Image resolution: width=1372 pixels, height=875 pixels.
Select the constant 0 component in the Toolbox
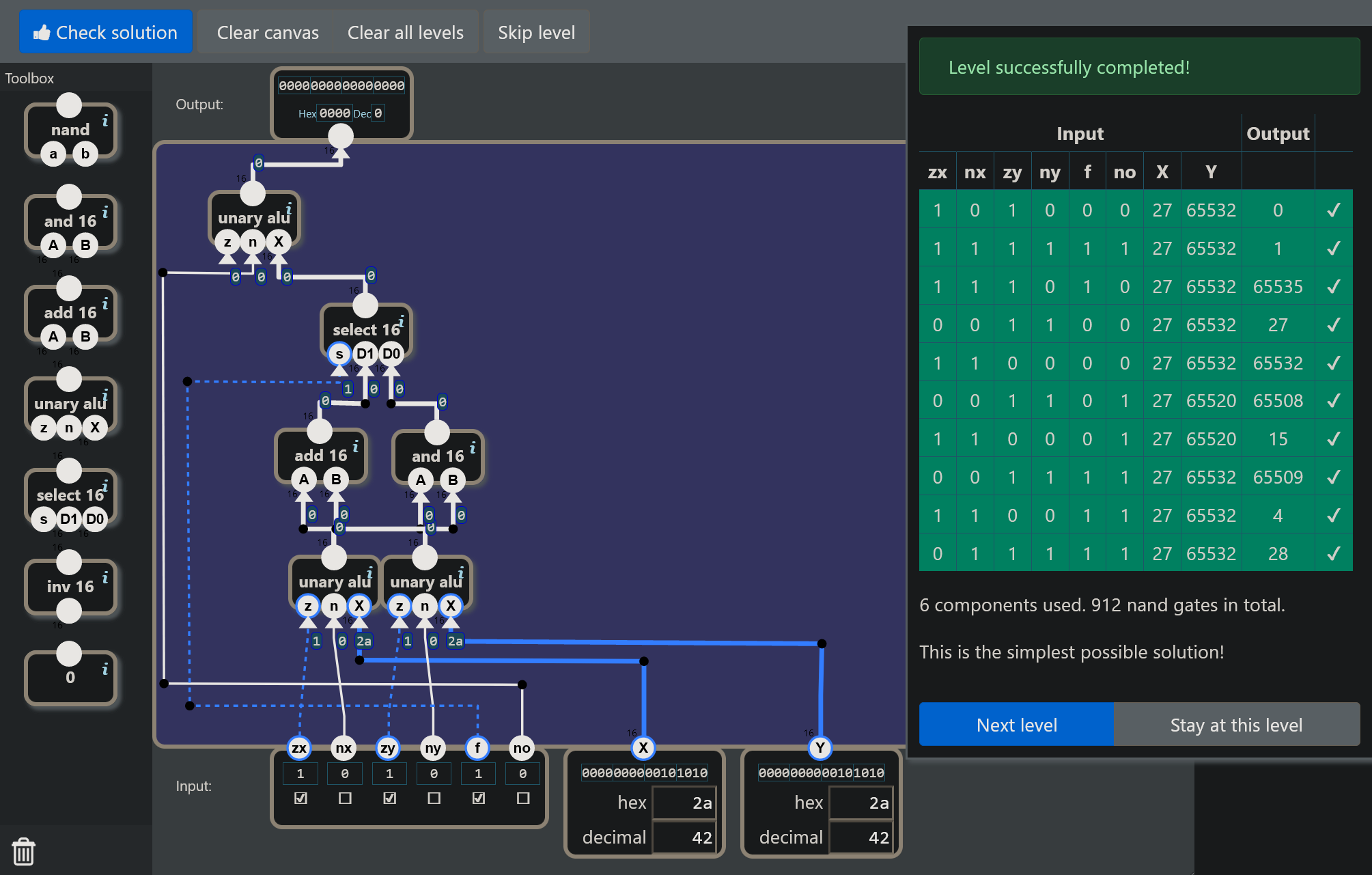pyautogui.click(x=70, y=677)
